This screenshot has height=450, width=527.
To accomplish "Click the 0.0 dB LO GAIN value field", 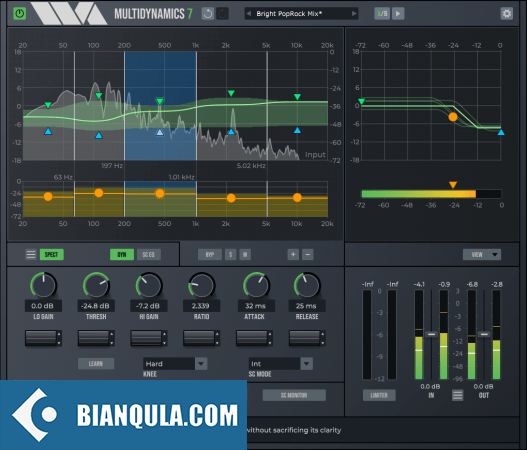I will (x=43, y=306).
